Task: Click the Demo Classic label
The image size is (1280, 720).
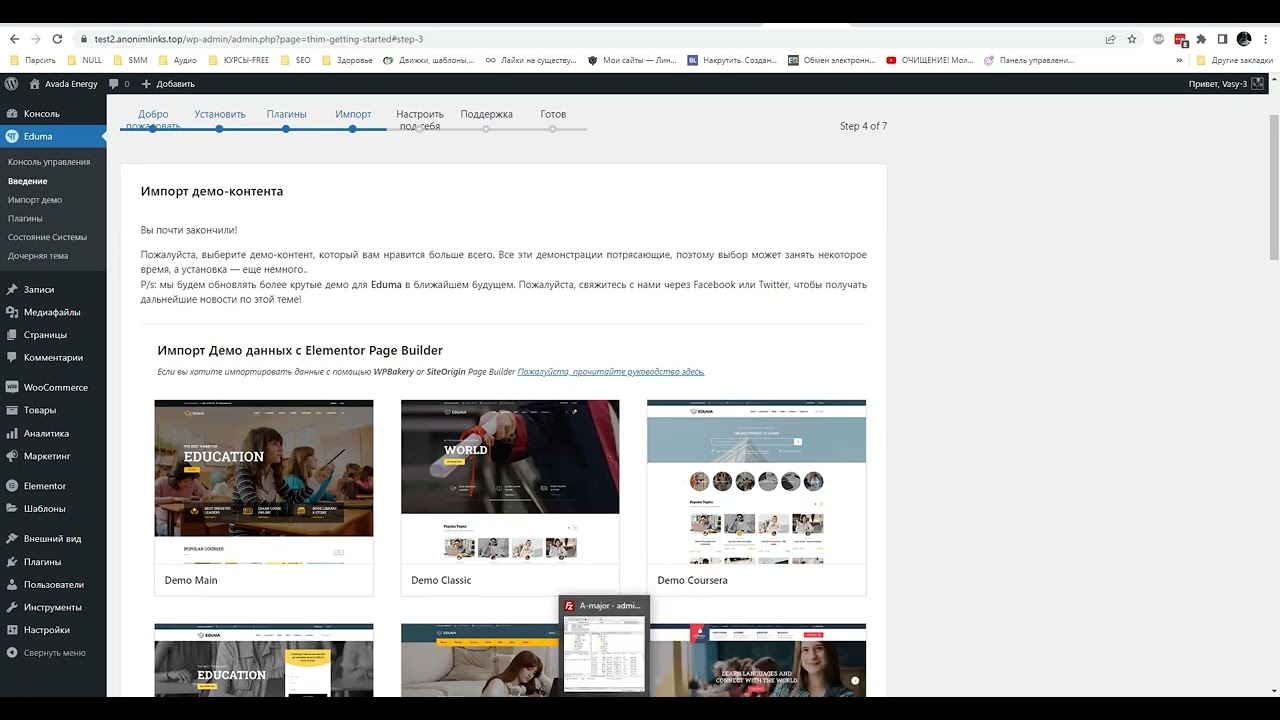Action: pyautogui.click(x=441, y=580)
